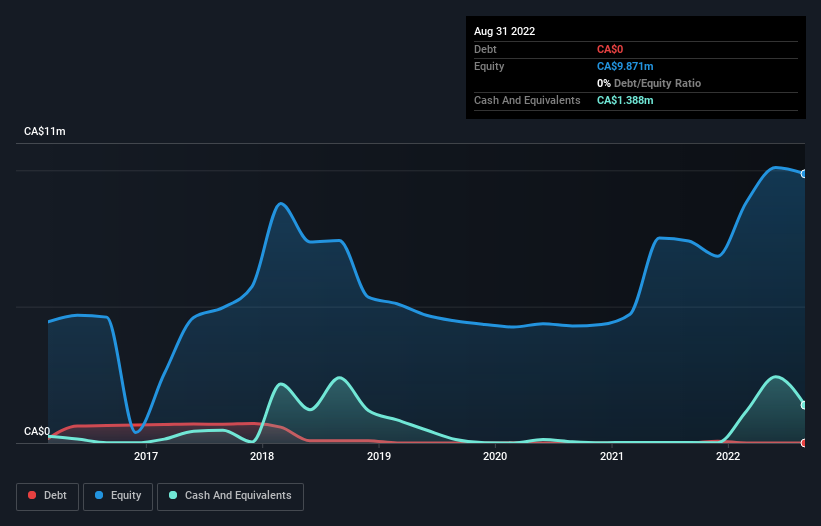The image size is (821, 526).
Task: Click the 0% Debt/Equity Ratio text
Action: [x=649, y=83]
